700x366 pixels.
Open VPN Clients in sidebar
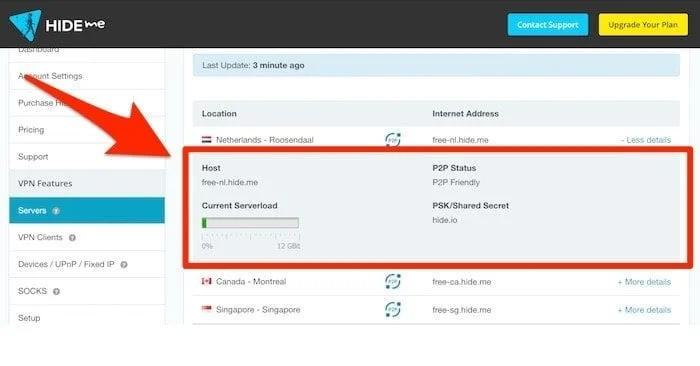(x=87, y=237)
